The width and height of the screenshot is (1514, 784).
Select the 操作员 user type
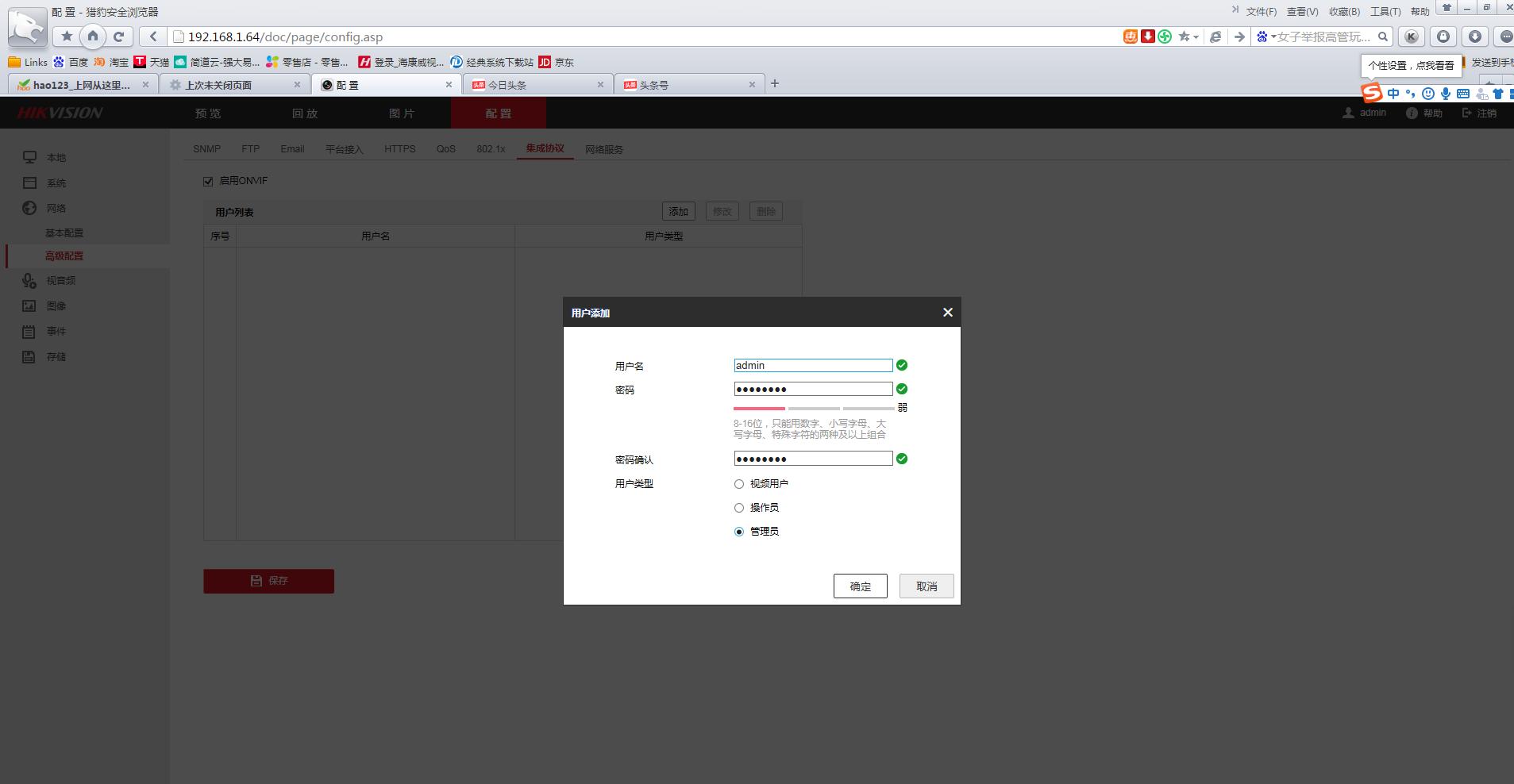[x=739, y=508]
